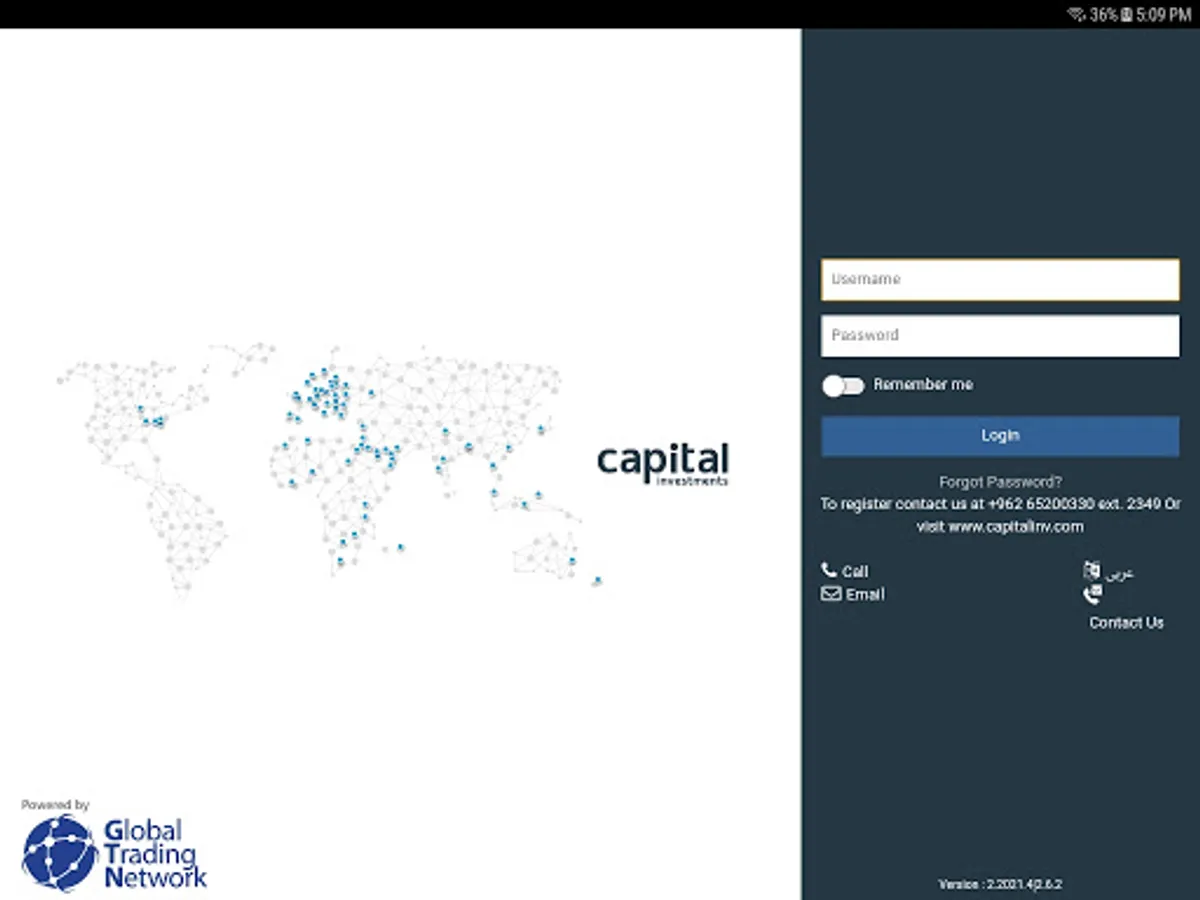Click the Contact Us link
Screen dimensions: 1200x900
1126,622
